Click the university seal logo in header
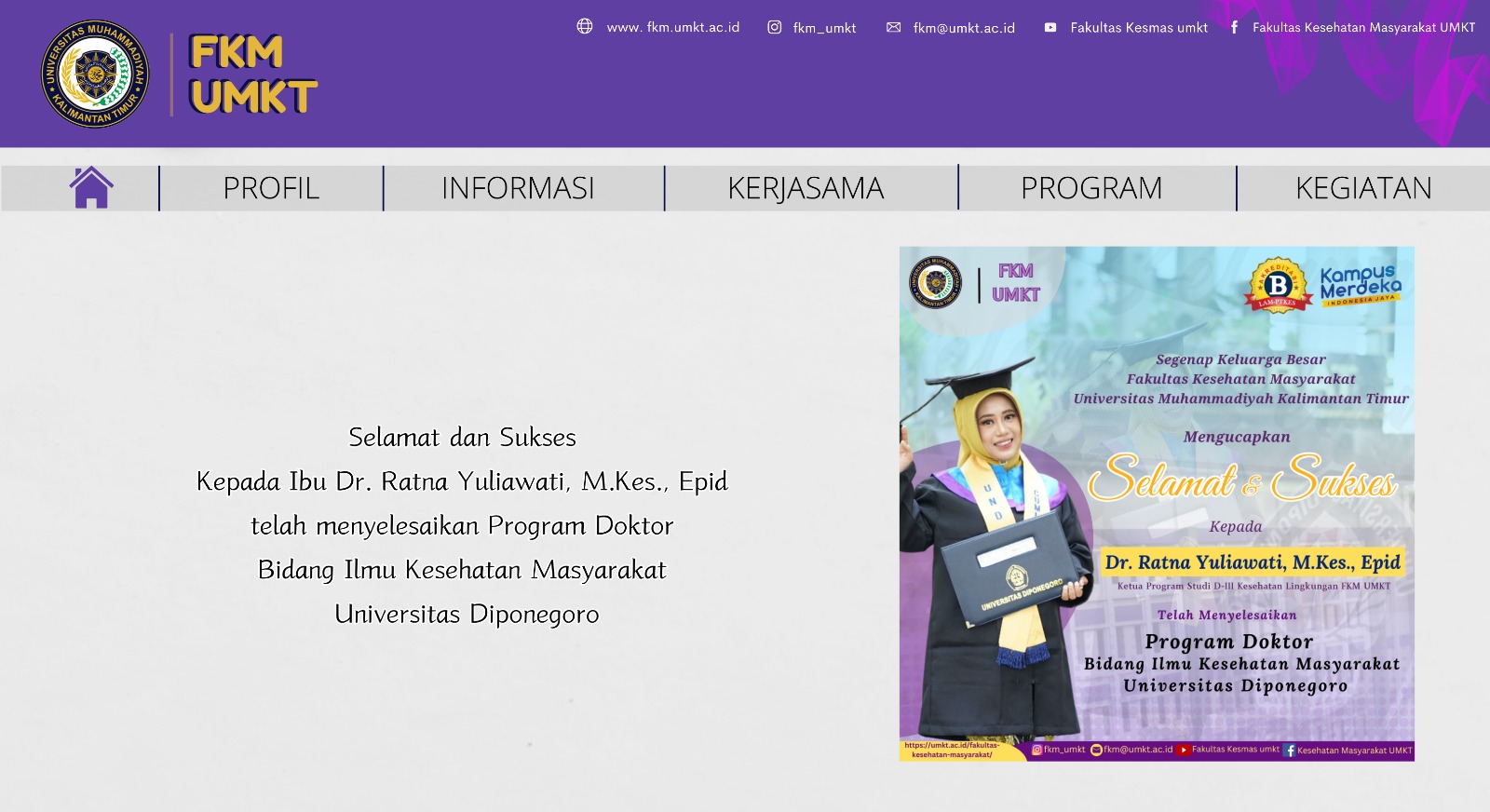 [x=95, y=74]
